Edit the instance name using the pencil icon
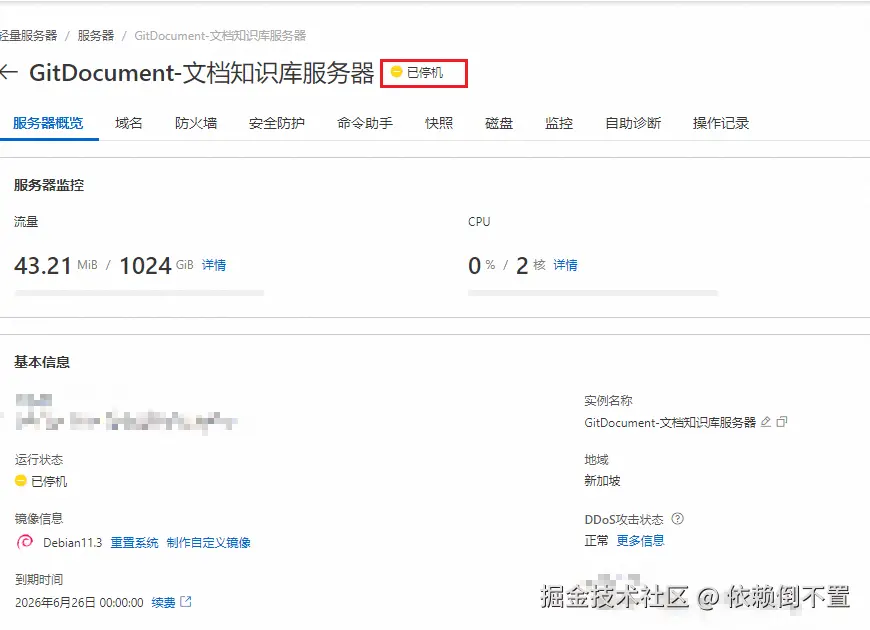 coord(765,422)
